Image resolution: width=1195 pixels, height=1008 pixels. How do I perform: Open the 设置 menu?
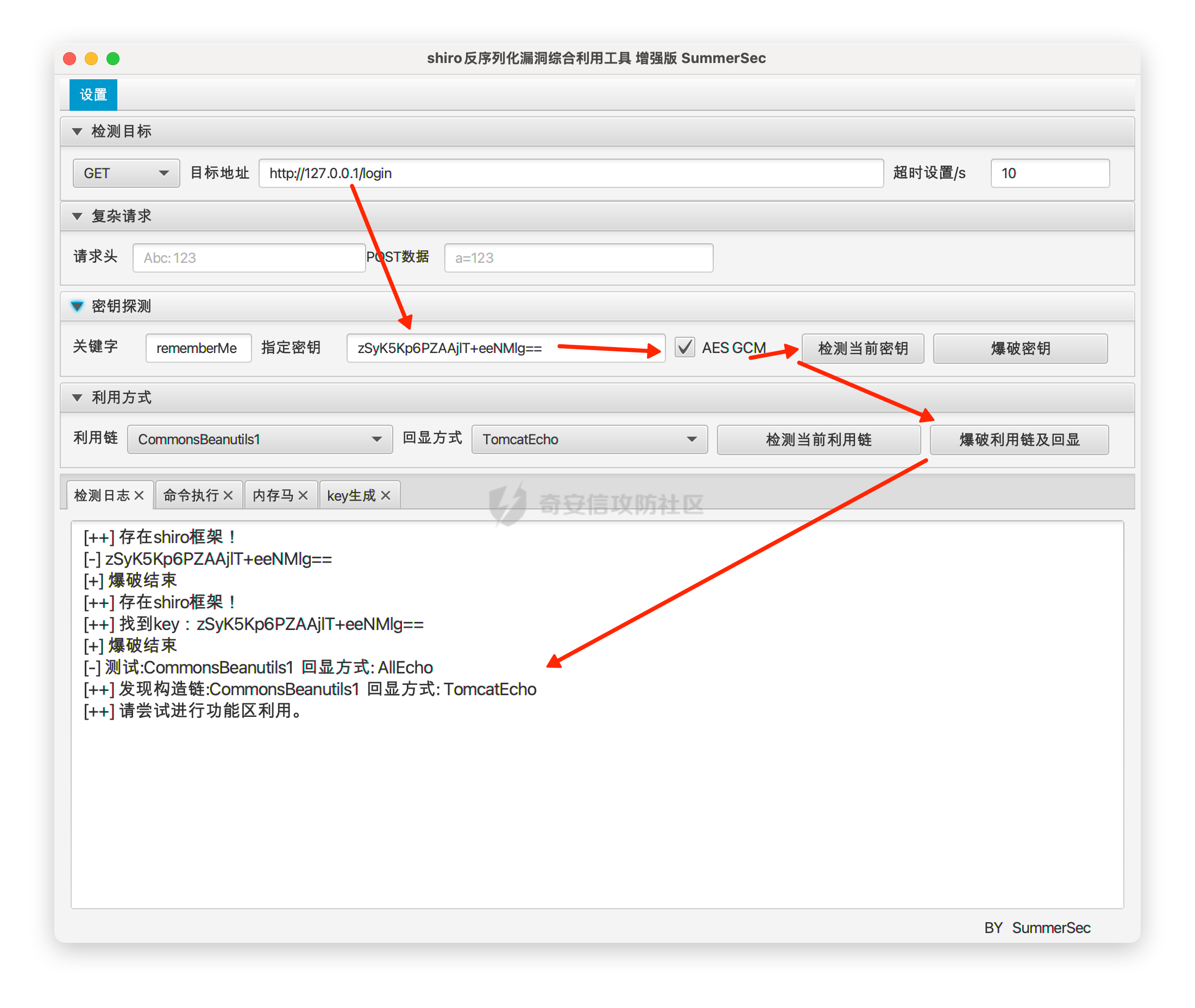[x=93, y=94]
